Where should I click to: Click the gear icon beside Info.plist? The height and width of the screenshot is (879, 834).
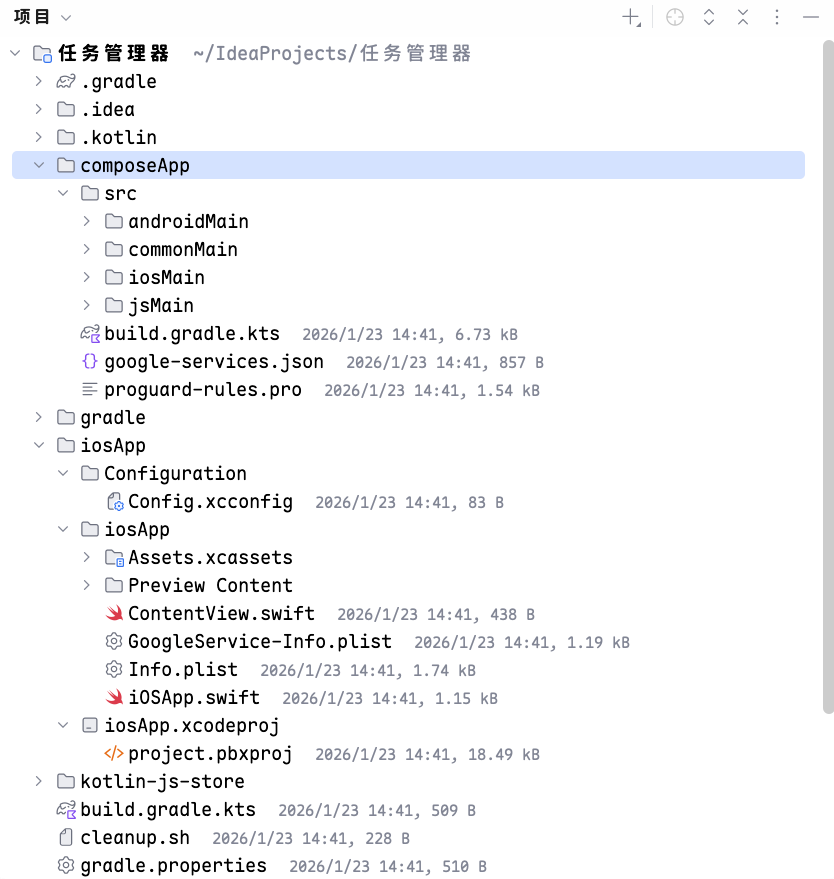pos(114,670)
